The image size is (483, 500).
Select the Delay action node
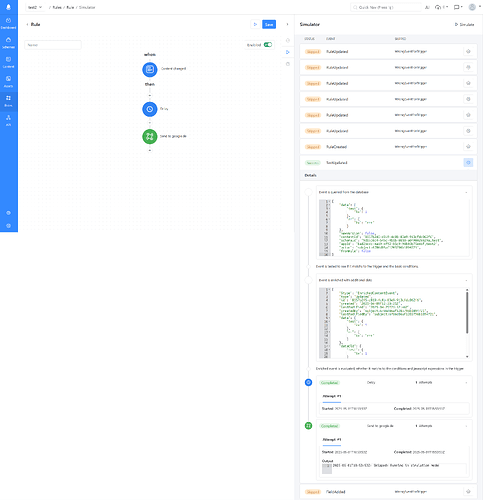150,109
